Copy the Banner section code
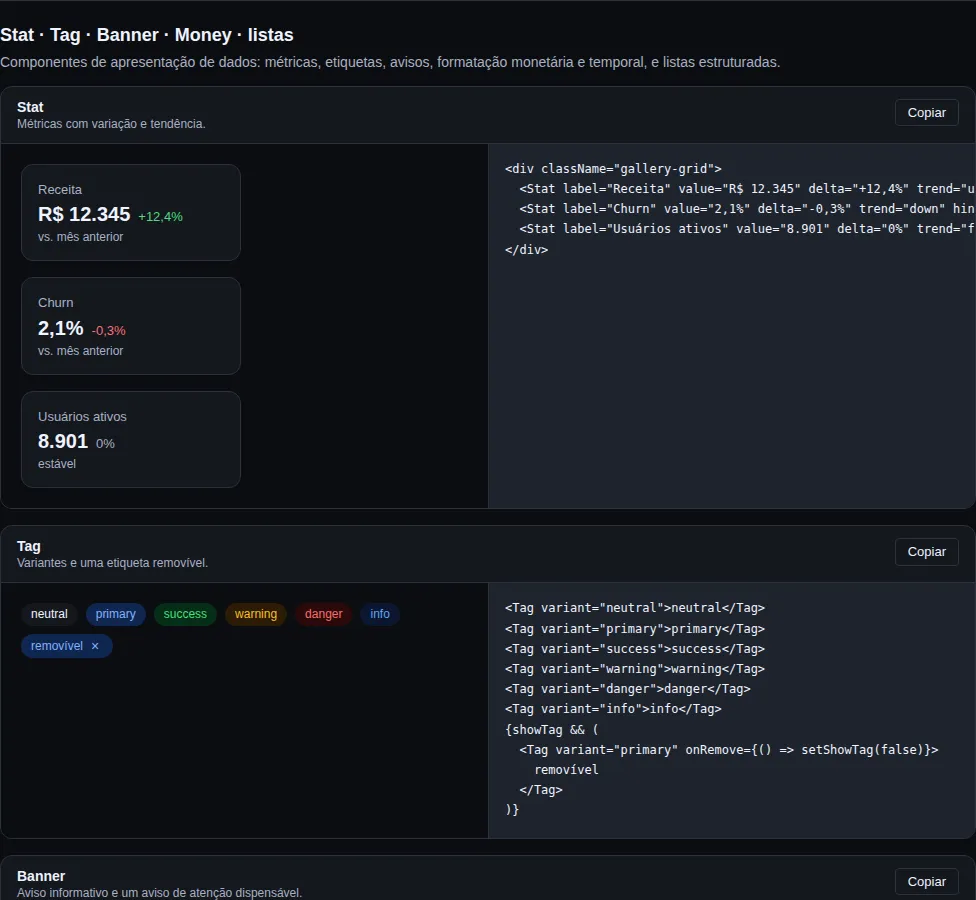 926,881
